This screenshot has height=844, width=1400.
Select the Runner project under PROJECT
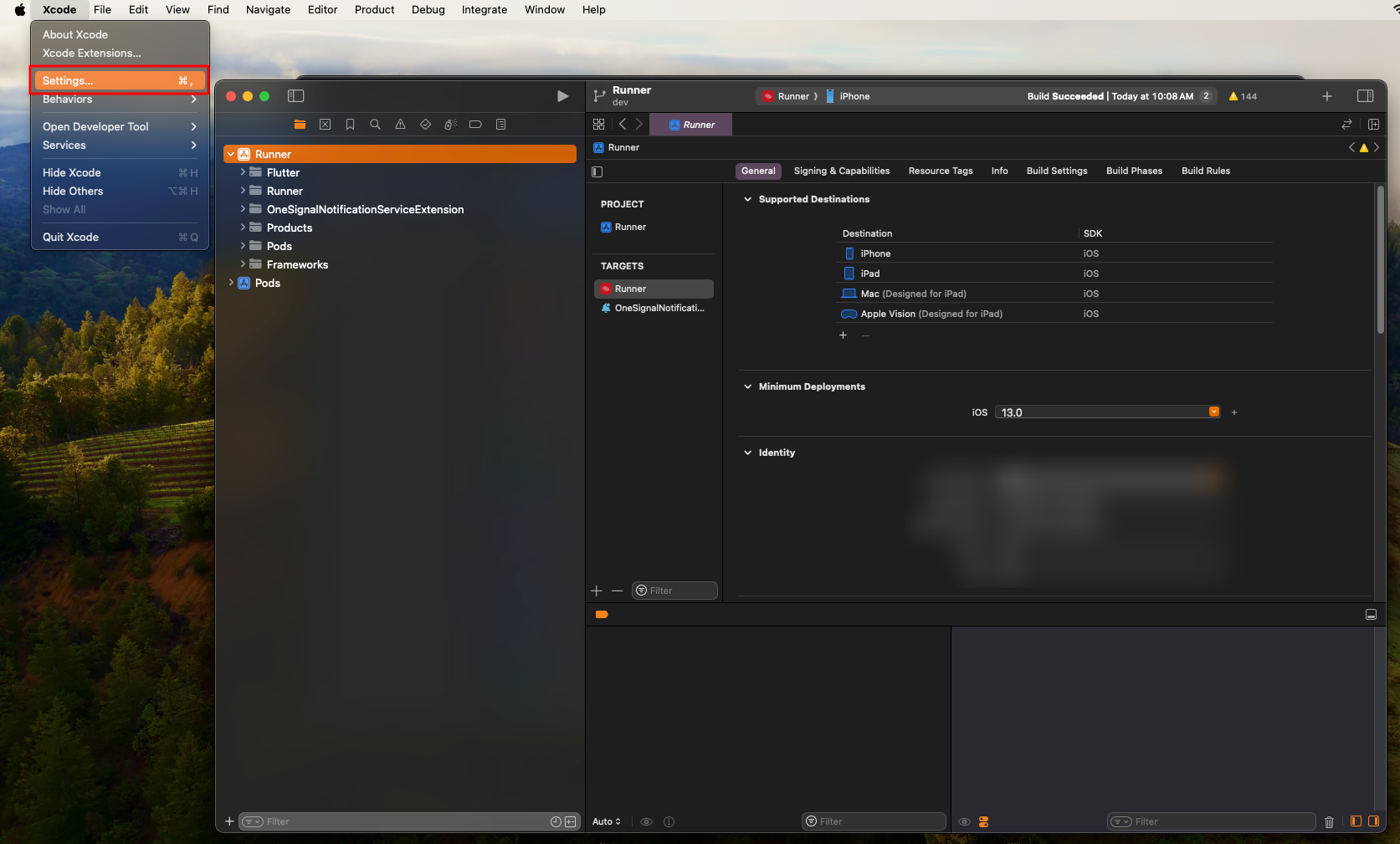(x=654, y=227)
